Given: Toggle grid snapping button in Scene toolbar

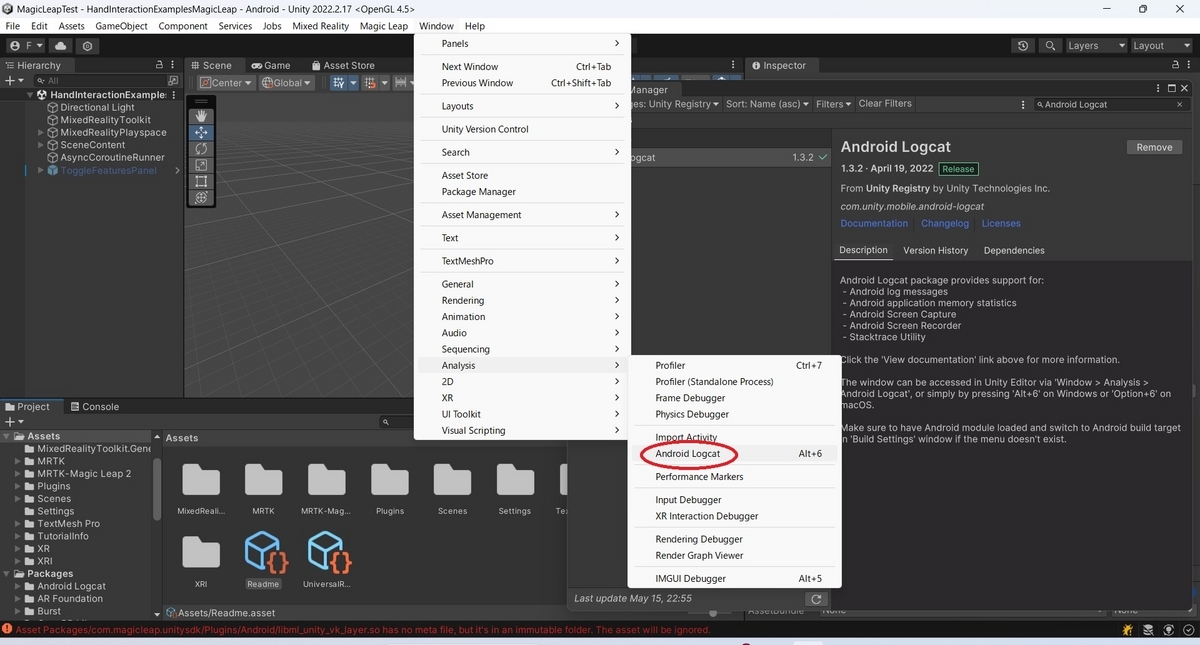Looking at the screenshot, I should (x=372, y=83).
